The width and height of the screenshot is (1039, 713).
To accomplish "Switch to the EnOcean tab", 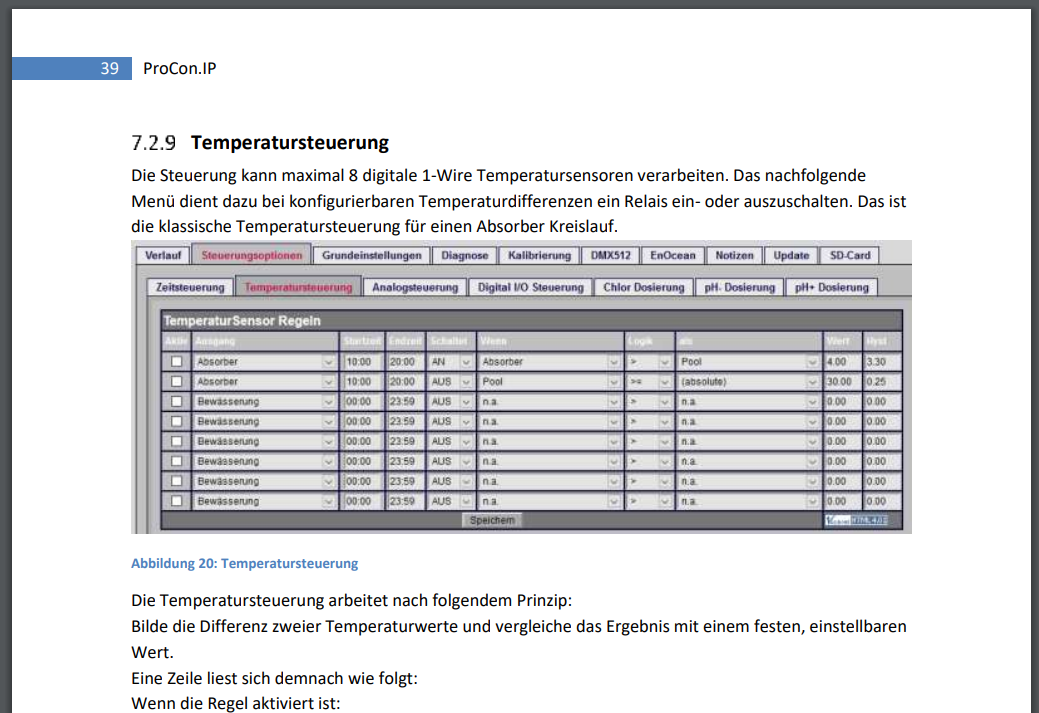I will [x=673, y=255].
